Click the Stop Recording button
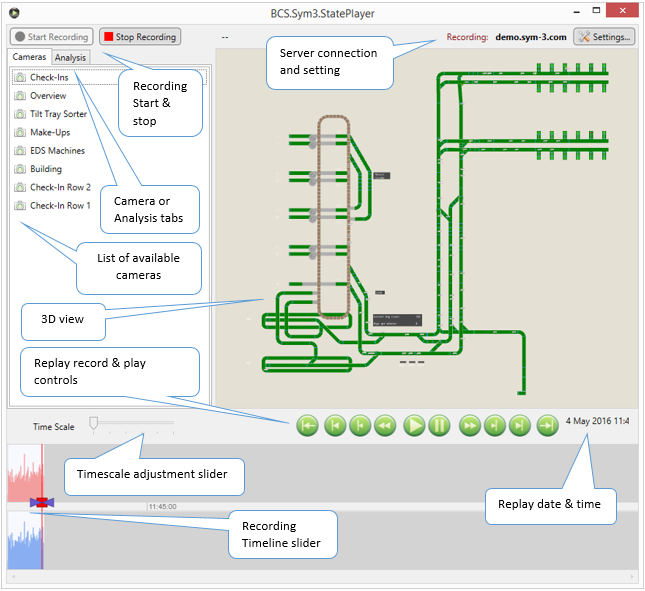Viewport: 645px width, 591px height. 139,37
